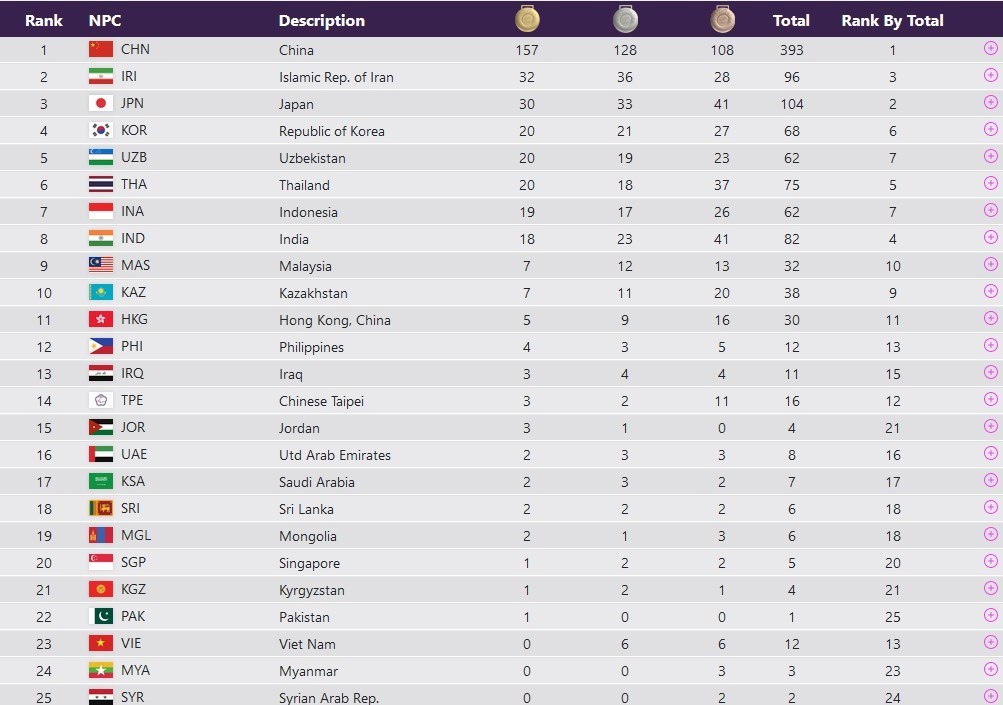
Task: Sort by the Total column header
Action: 791,20
